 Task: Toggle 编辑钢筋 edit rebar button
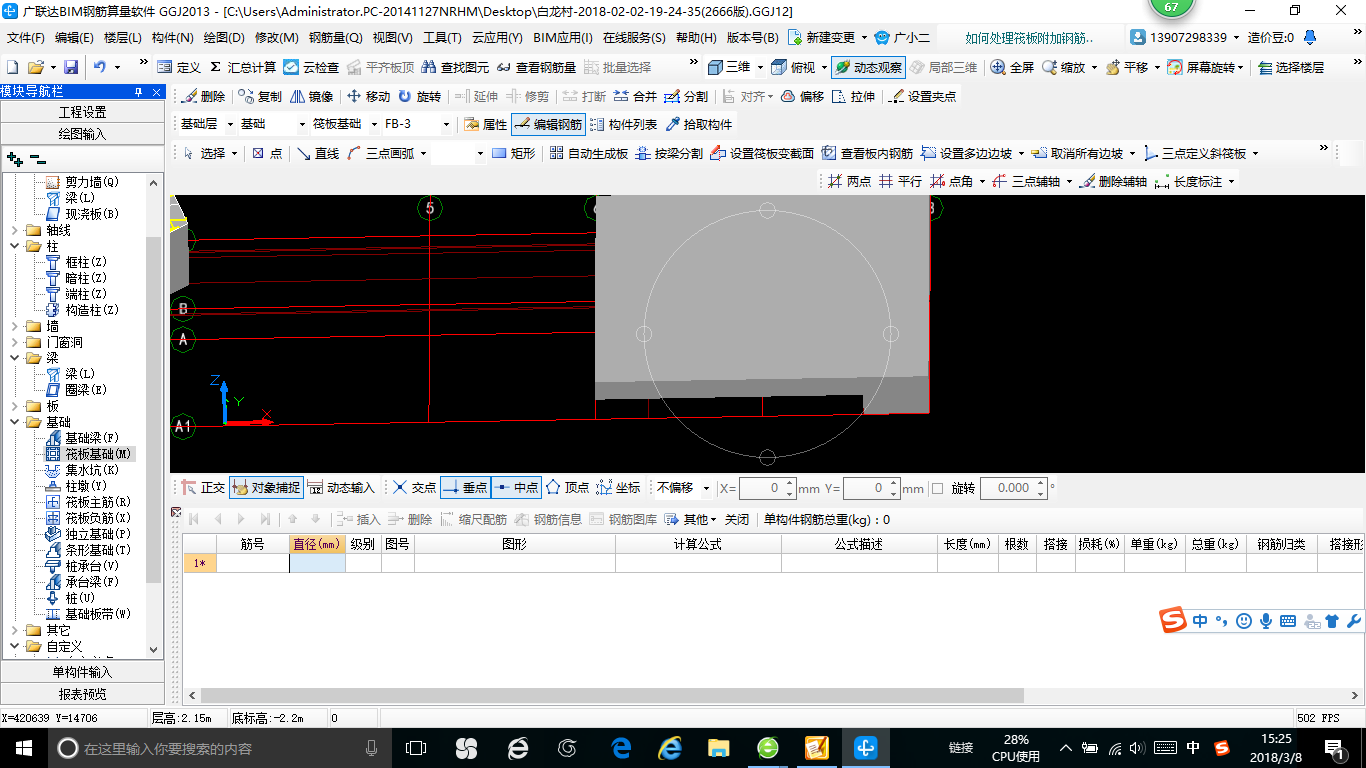click(x=547, y=125)
